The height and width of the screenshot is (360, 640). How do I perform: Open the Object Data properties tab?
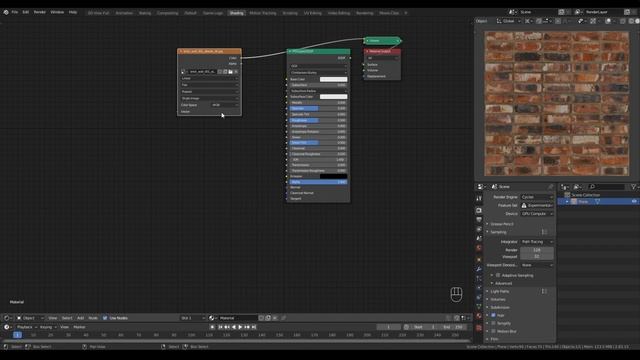(x=479, y=306)
